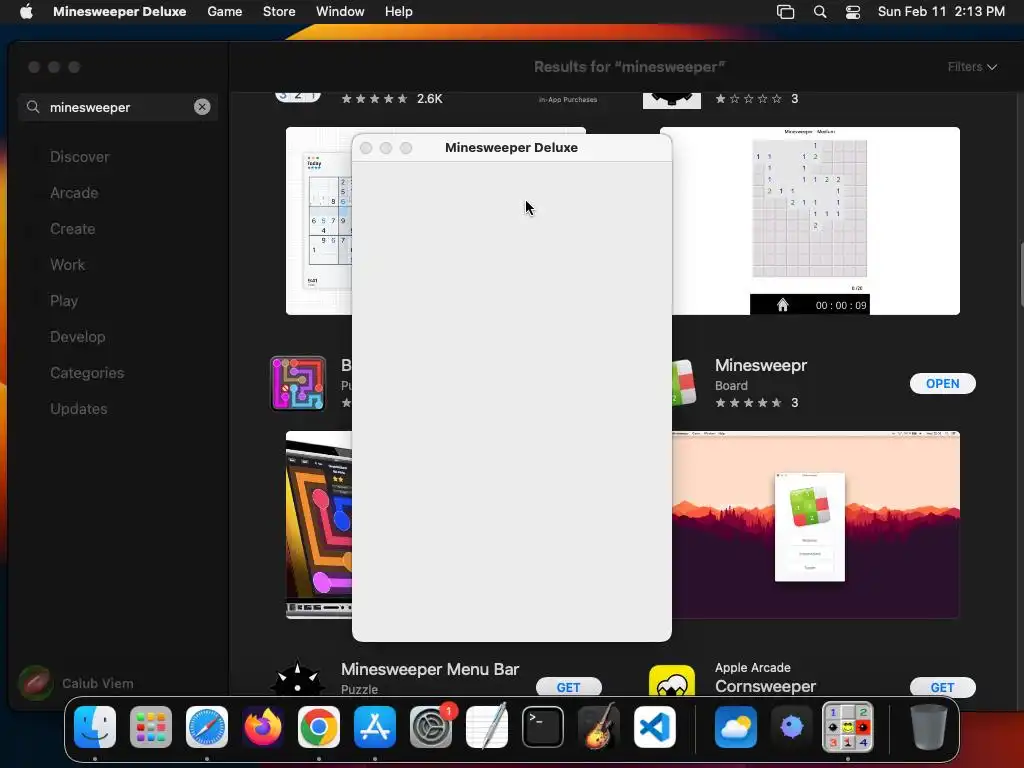Open Firefox from the dock

[x=263, y=727]
